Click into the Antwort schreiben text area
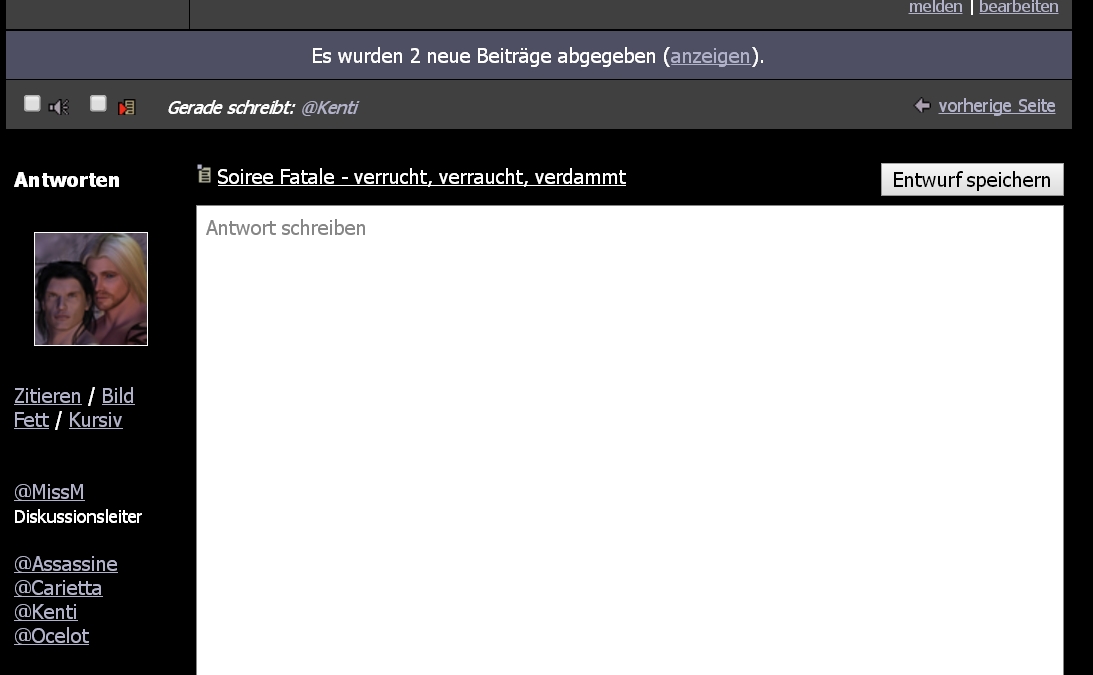Image resolution: width=1093 pixels, height=675 pixels. pyautogui.click(x=629, y=440)
